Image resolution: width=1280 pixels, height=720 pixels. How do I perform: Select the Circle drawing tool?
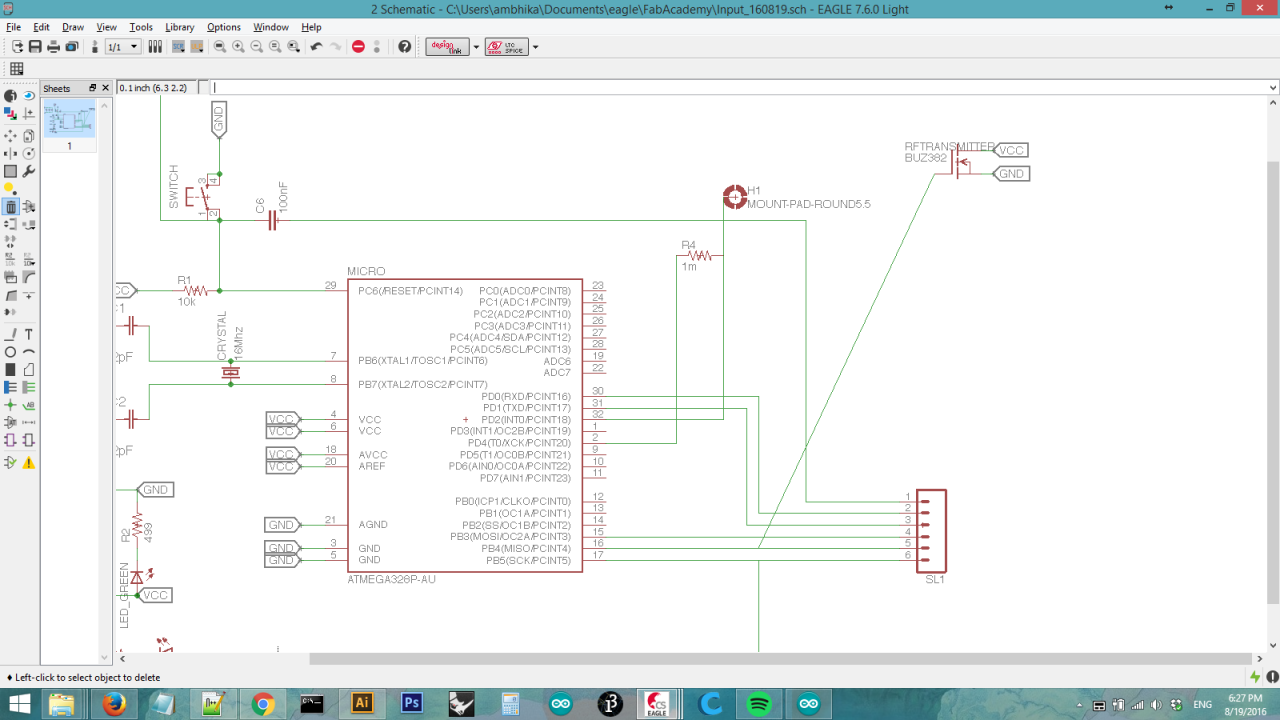click(x=10, y=352)
